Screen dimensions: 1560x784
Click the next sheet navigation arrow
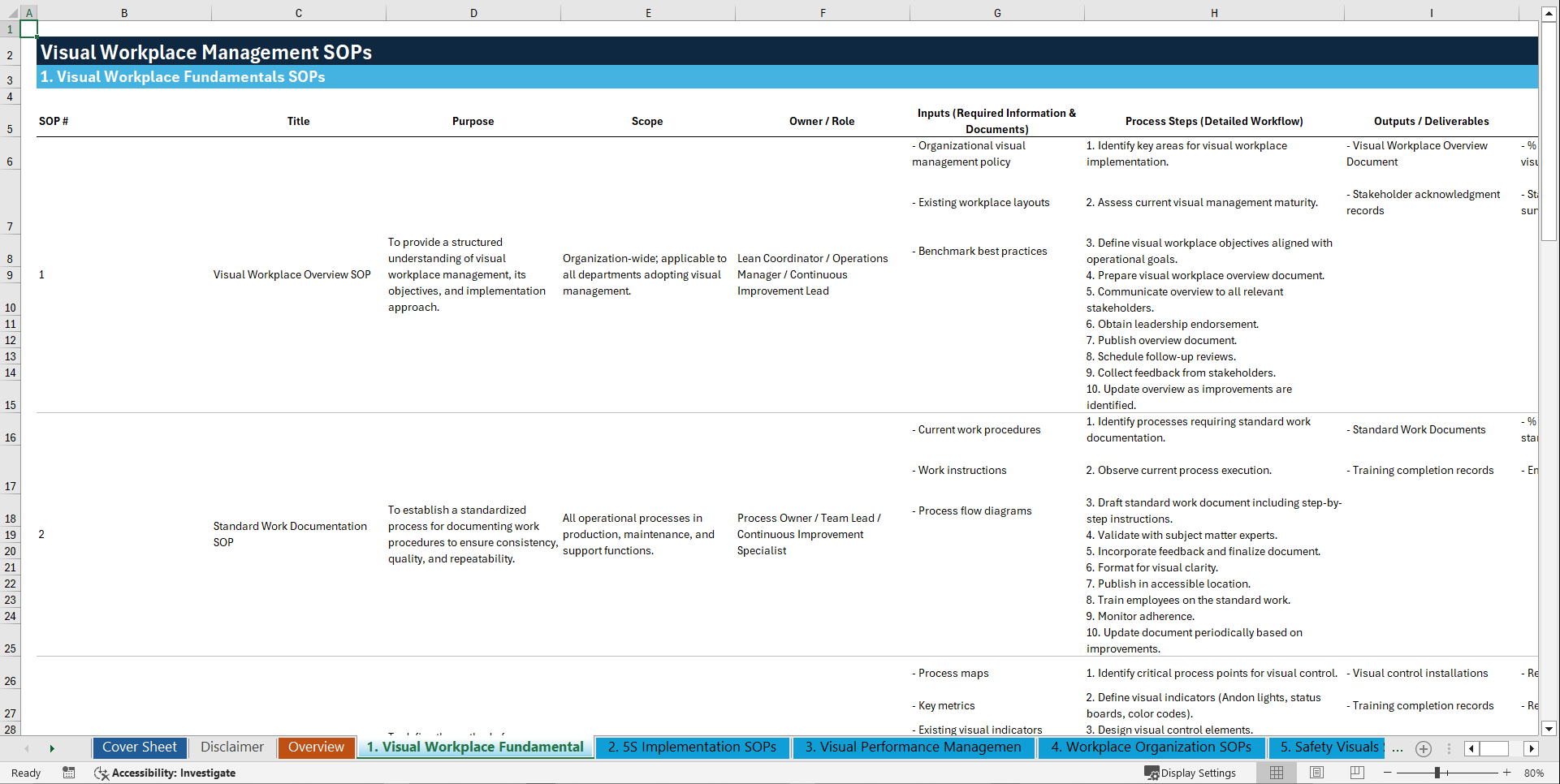coord(52,748)
